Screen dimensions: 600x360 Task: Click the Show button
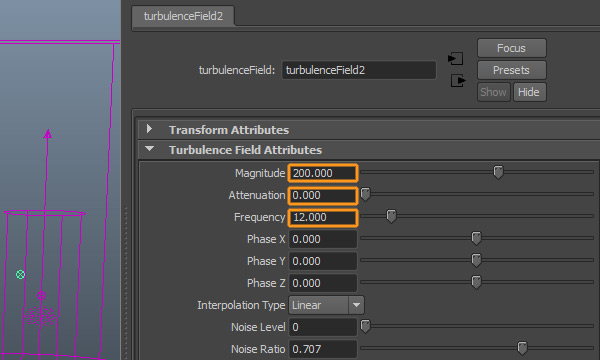[x=494, y=92]
